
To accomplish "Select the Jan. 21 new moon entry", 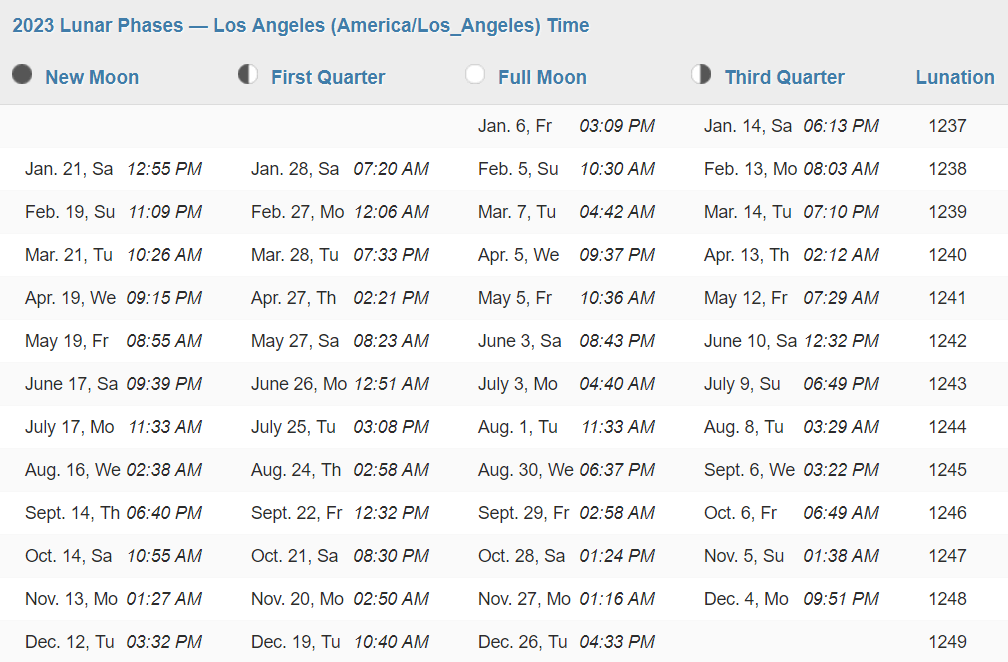I will pyautogui.click(x=113, y=169).
